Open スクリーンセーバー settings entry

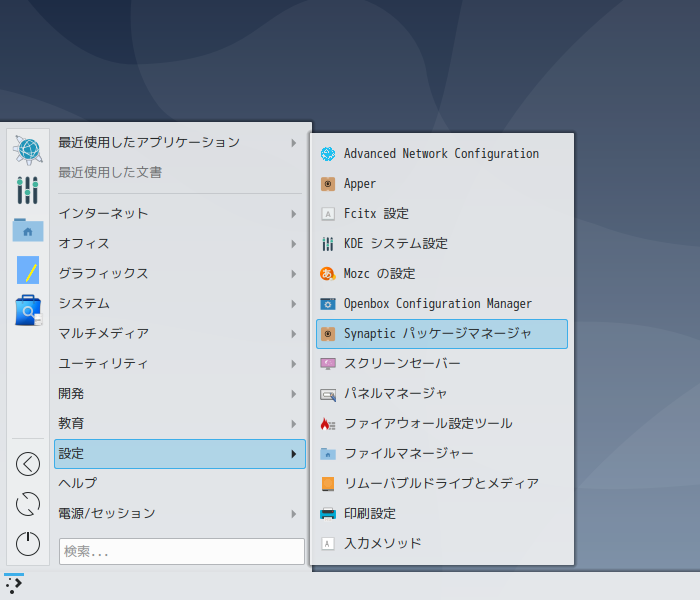pos(442,364)
